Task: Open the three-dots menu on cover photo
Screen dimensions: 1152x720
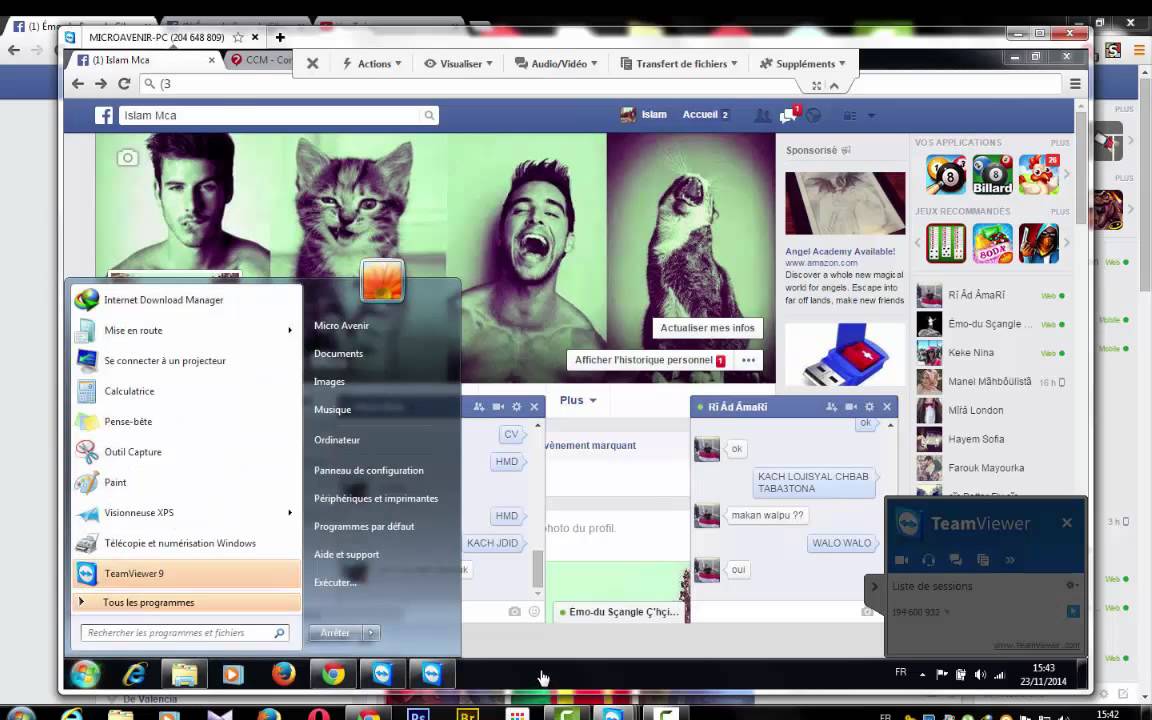Action: coord(749,360)
